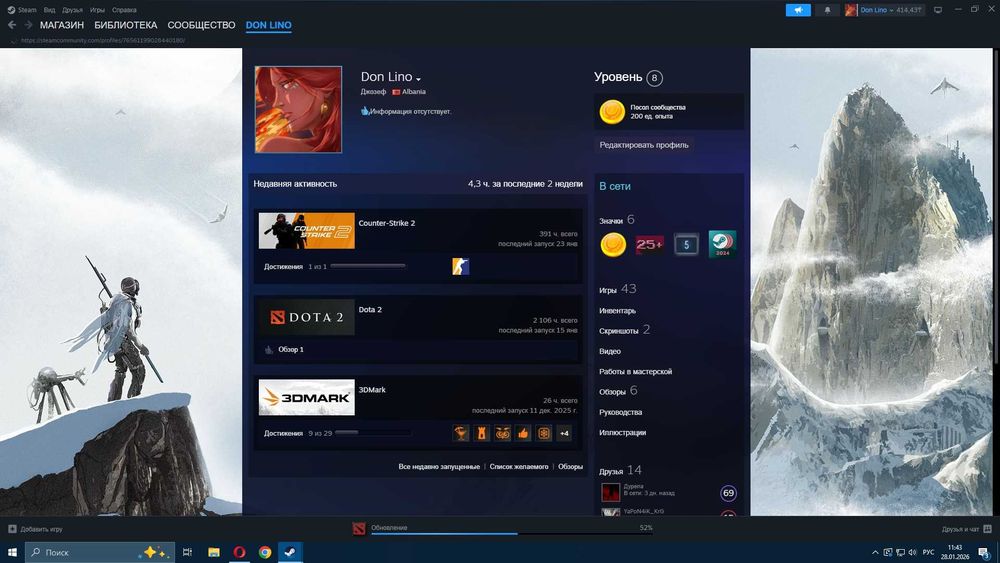The width and height of the screenshot is (1000, 563).
Task: Click the owl achievement icon in 3DMark
Action: click(x=503, y=433)
